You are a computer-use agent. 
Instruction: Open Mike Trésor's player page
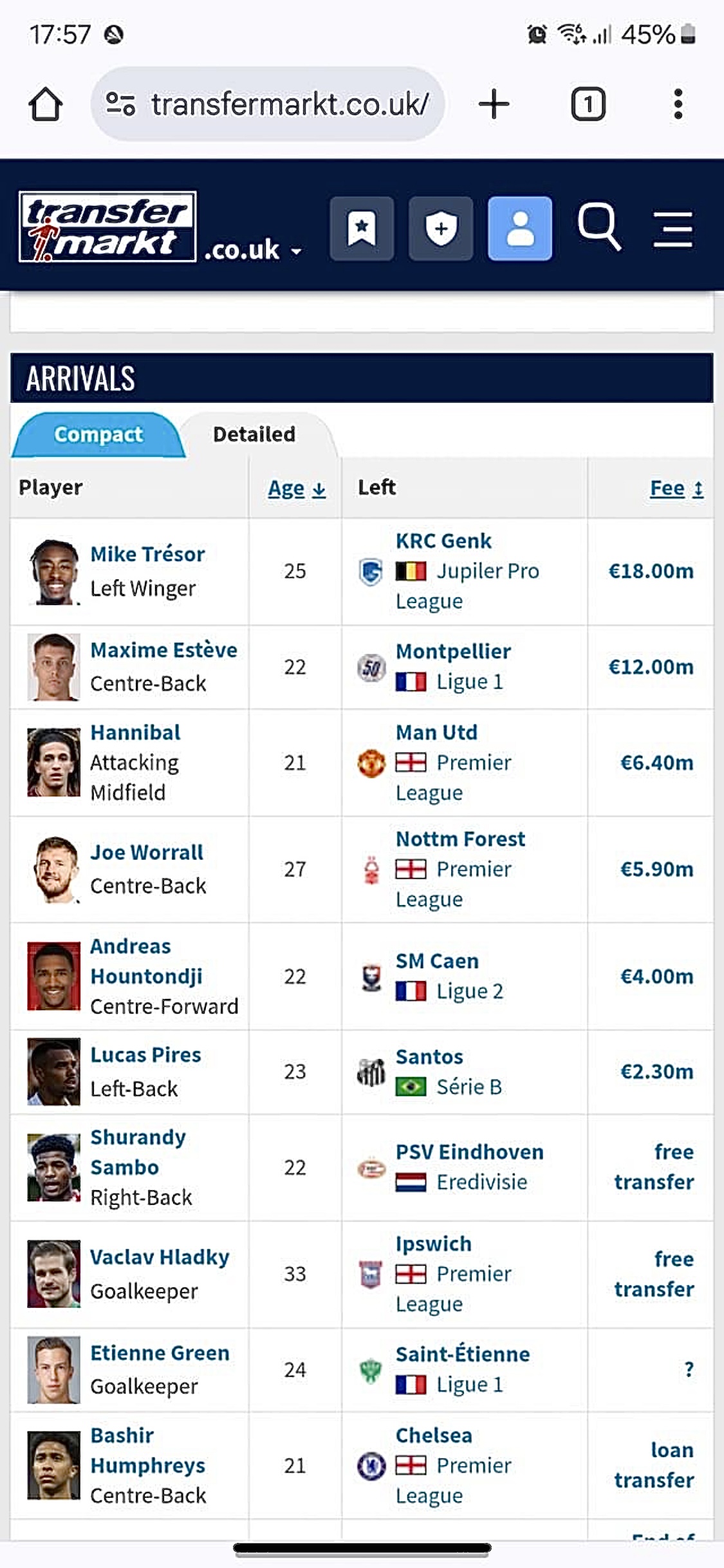pos(147,554)
